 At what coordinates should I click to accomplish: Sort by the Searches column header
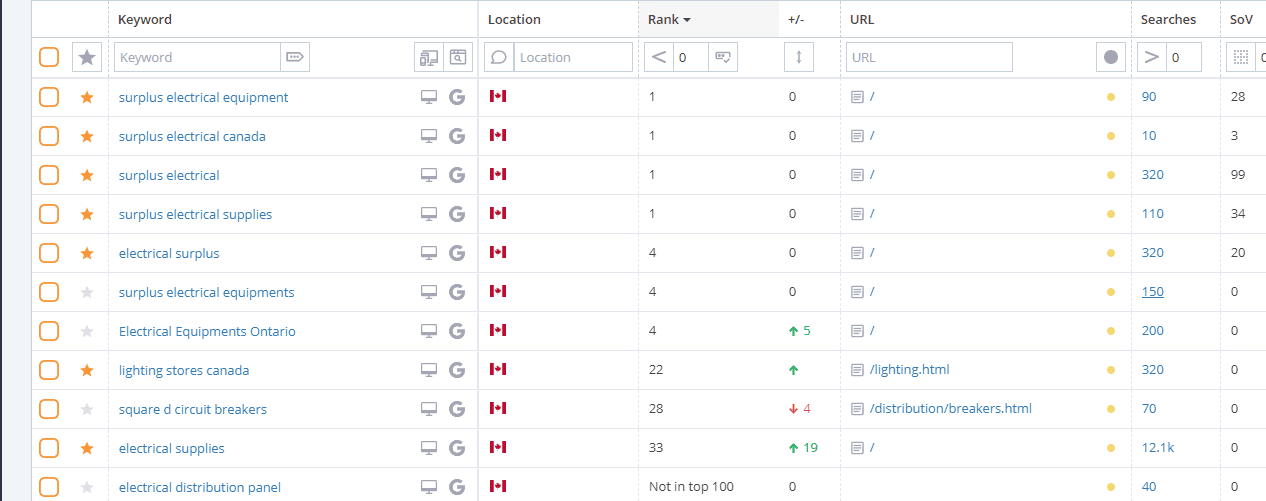click(x=1168, y=19)
